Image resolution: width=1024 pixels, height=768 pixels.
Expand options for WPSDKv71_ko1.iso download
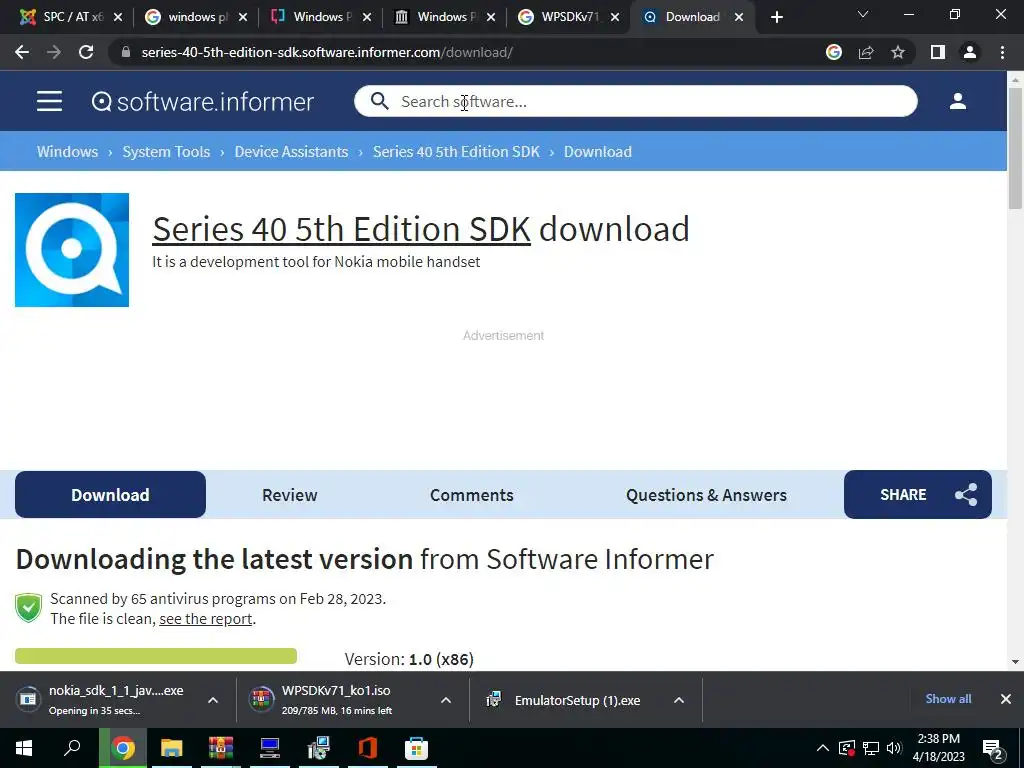point(446,699)
